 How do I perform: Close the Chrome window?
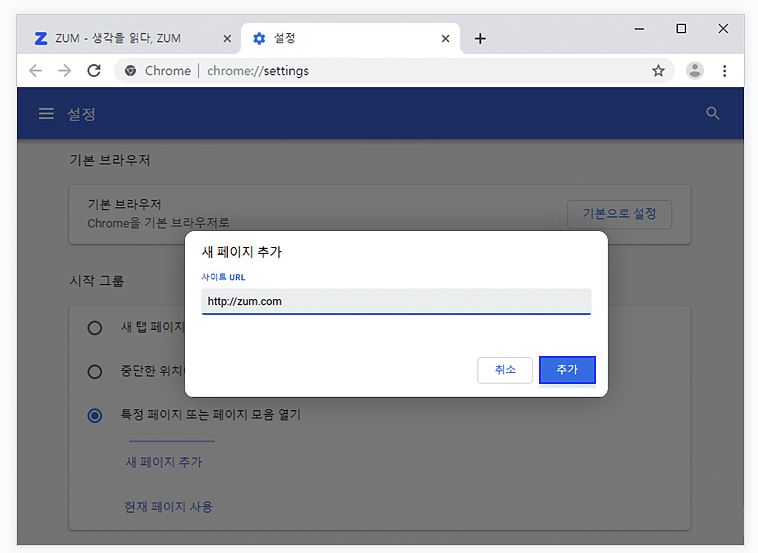tap(723, 29)
